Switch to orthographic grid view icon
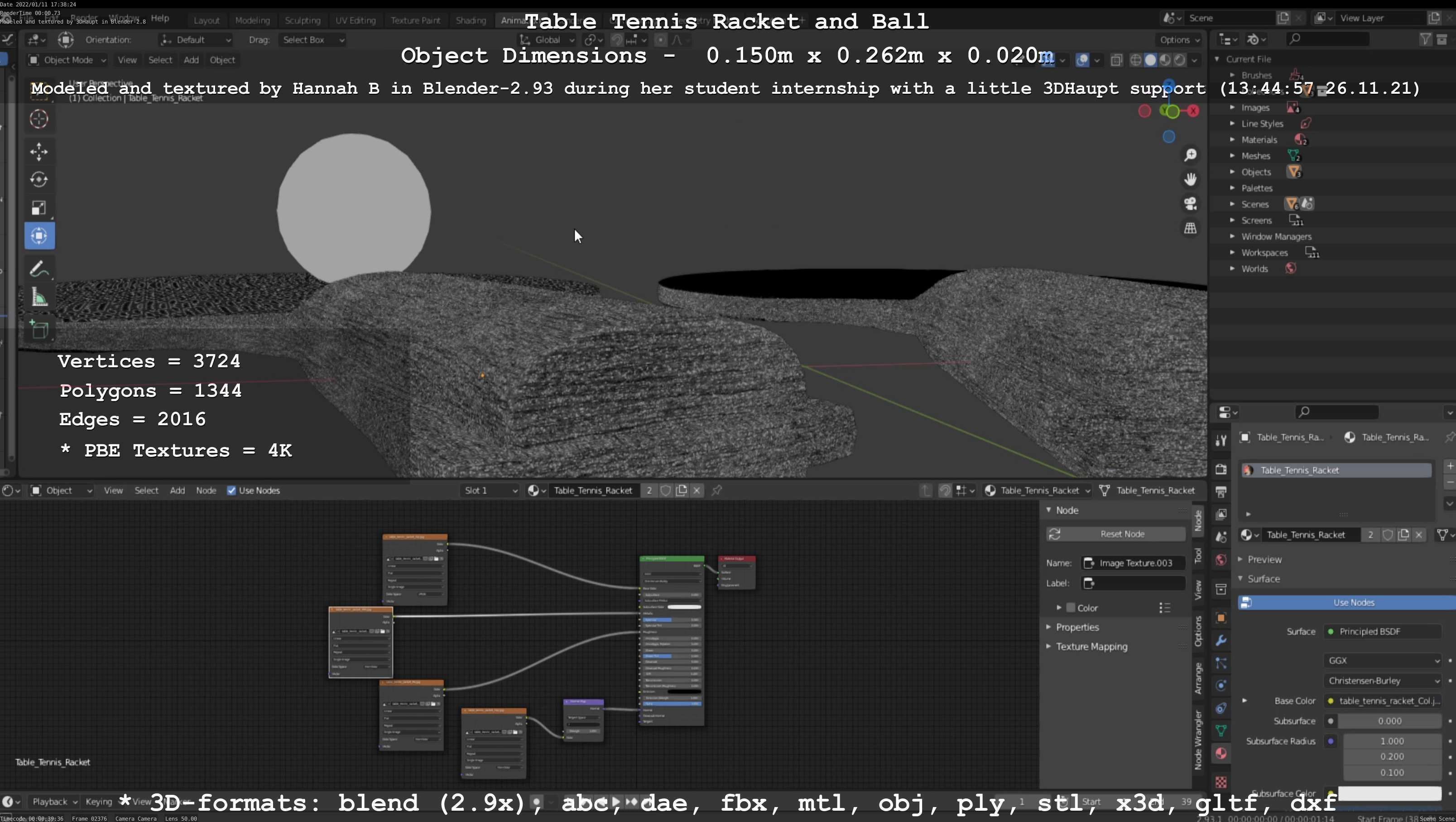The image size is (1456, 822). coord(1190,228)
